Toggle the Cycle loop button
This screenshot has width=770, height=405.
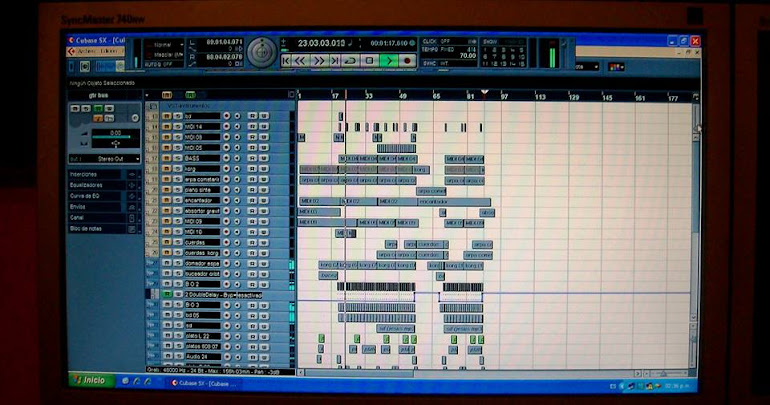point(351,61)
